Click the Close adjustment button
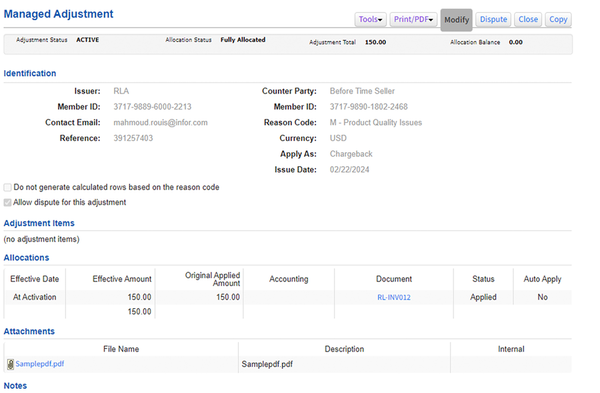Image resolution: width=600 pixels, height=393 pixels. (x=528, y=19)
